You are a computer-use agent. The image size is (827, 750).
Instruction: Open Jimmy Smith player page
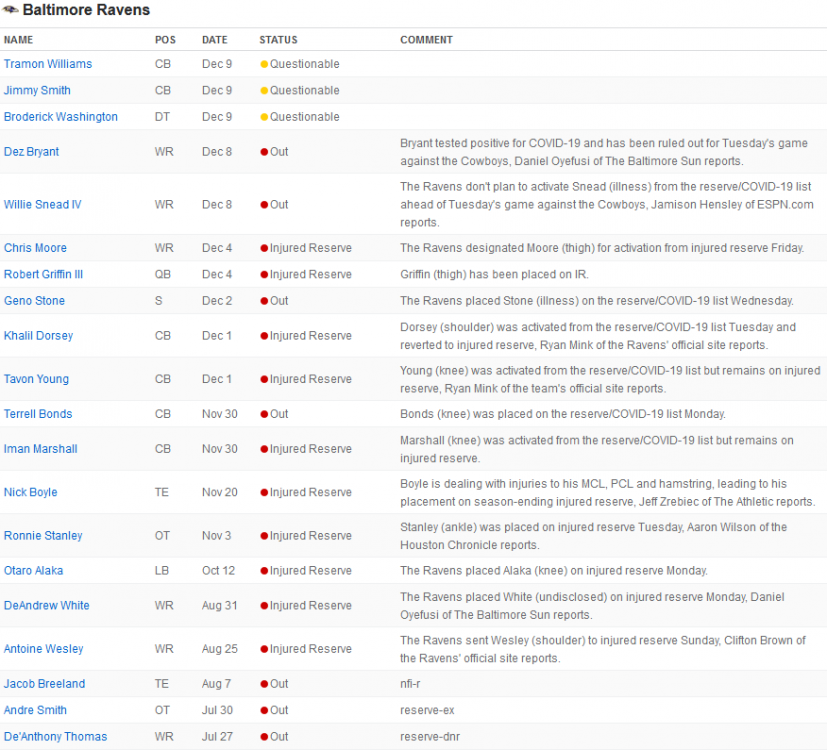37,90
